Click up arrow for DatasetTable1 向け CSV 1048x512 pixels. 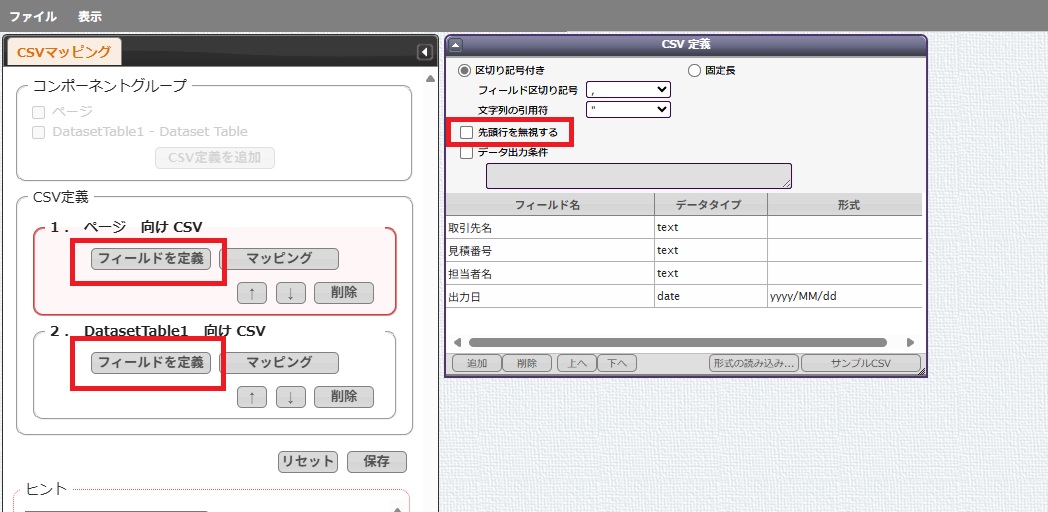(x=251, y=397)
